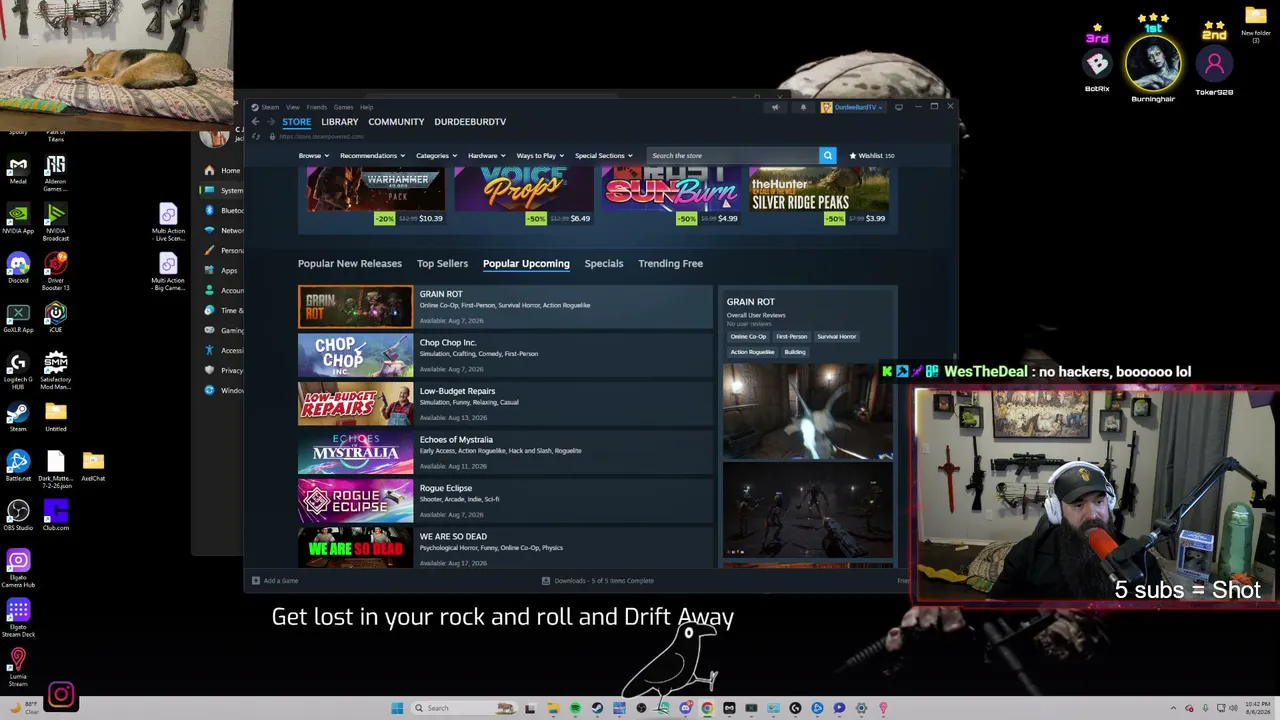Select the Dark_Matter json file on desktop

pyautogui.click(x=55, y=468)
